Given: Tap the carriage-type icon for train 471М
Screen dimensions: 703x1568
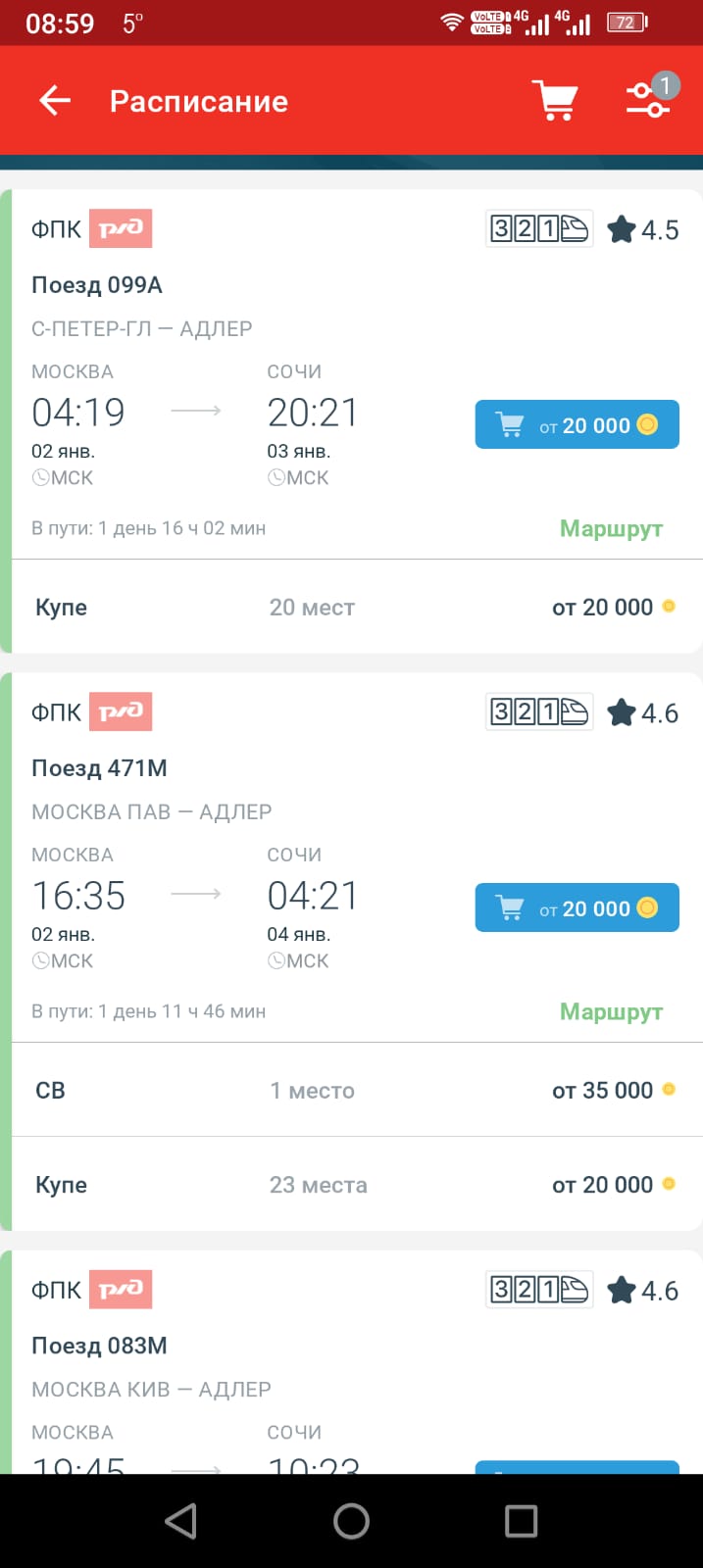Looking at the screenshot, I should tap(538, 712).
